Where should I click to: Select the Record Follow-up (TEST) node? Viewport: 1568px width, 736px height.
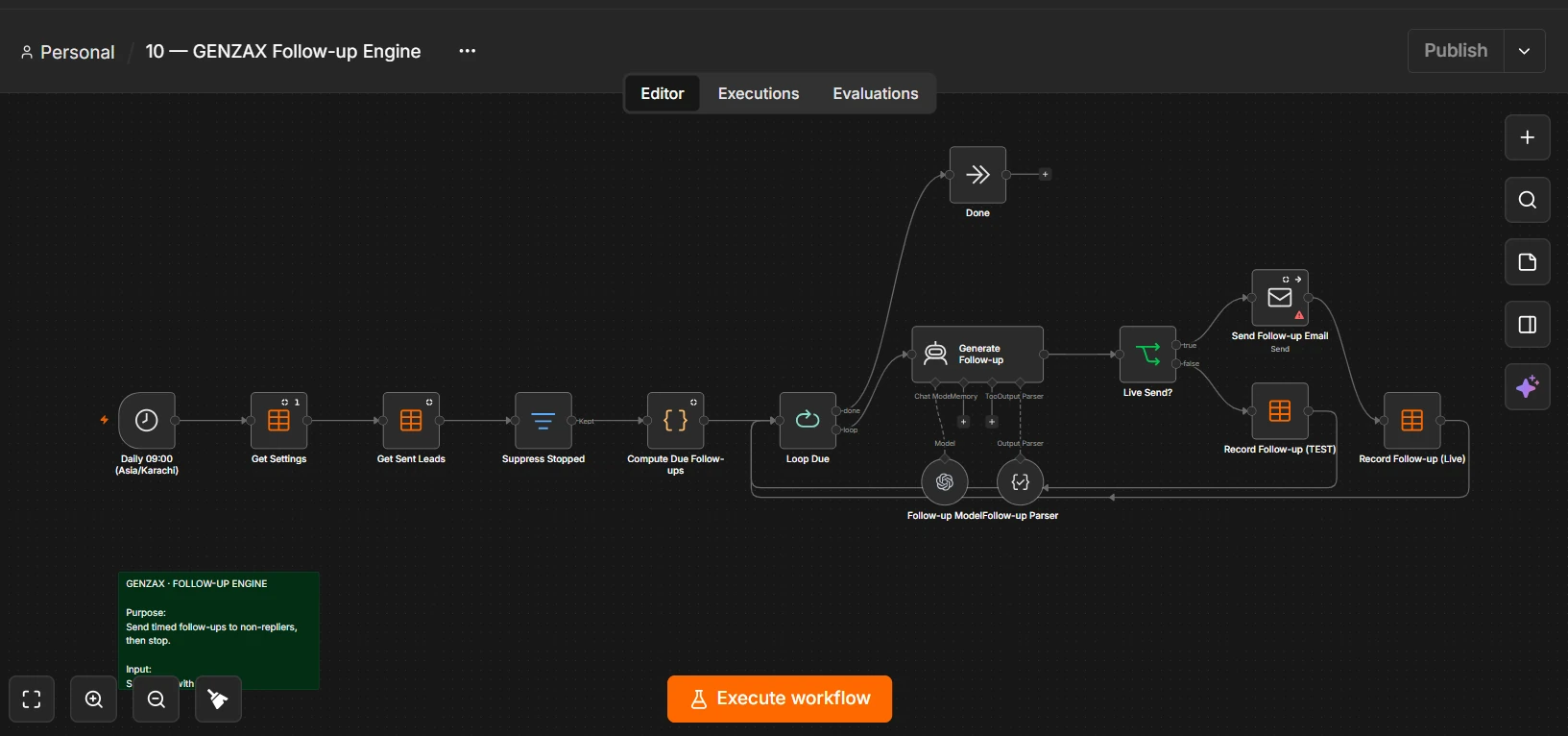click(x=1280, y=411)
